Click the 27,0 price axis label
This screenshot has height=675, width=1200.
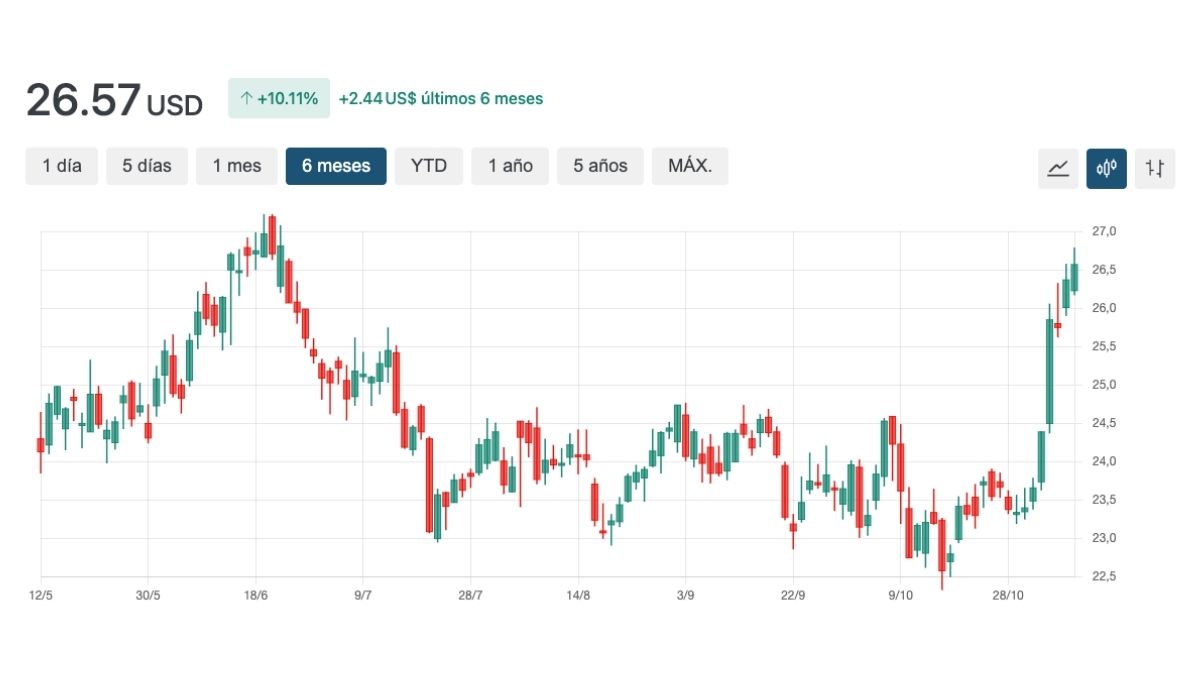click(x=1104, y=232)
